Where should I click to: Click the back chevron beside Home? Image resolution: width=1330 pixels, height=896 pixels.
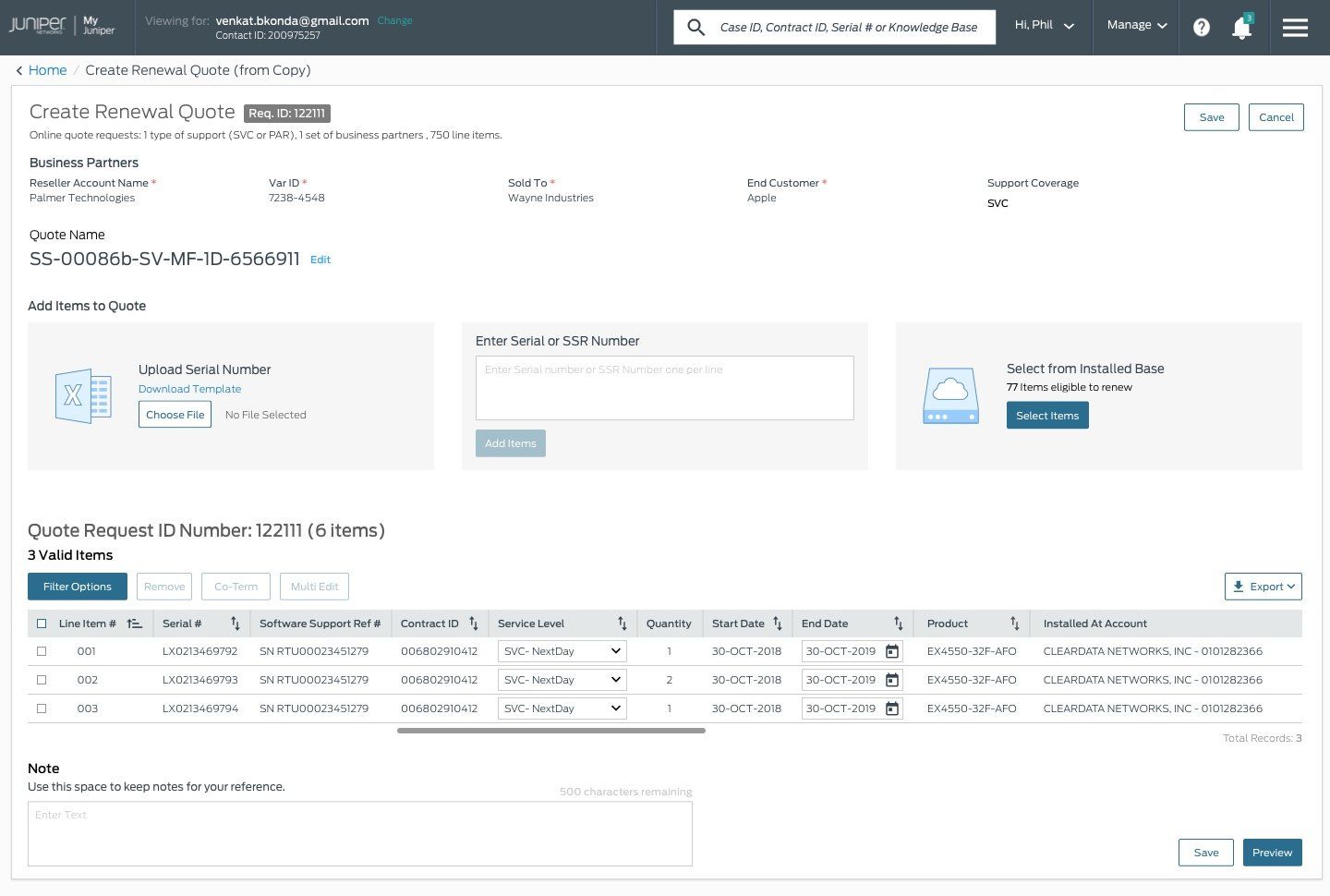click(x=19, y=70)
